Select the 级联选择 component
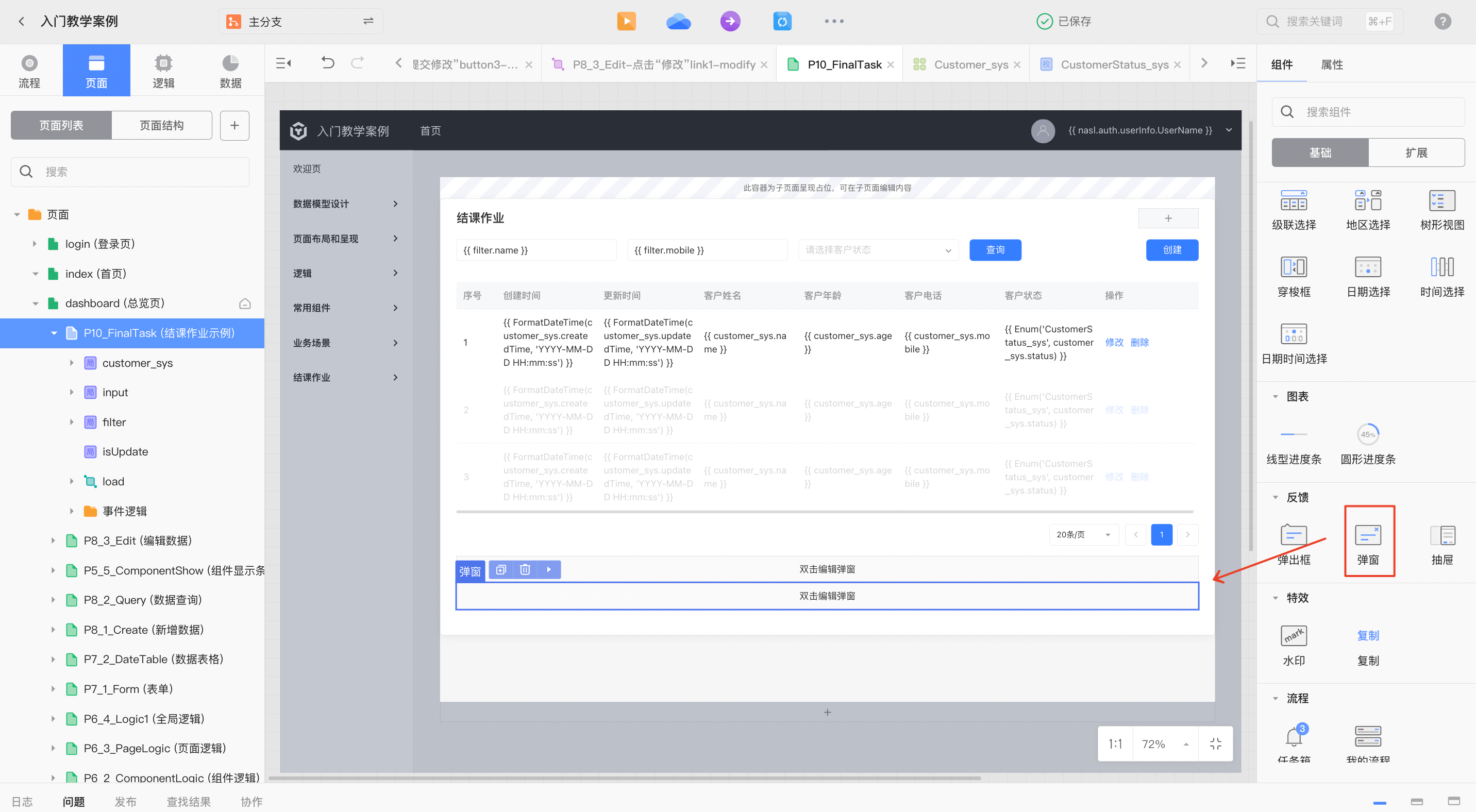Image resolution: width=1476 pixels, height=812 pixels. (1294, 210)
